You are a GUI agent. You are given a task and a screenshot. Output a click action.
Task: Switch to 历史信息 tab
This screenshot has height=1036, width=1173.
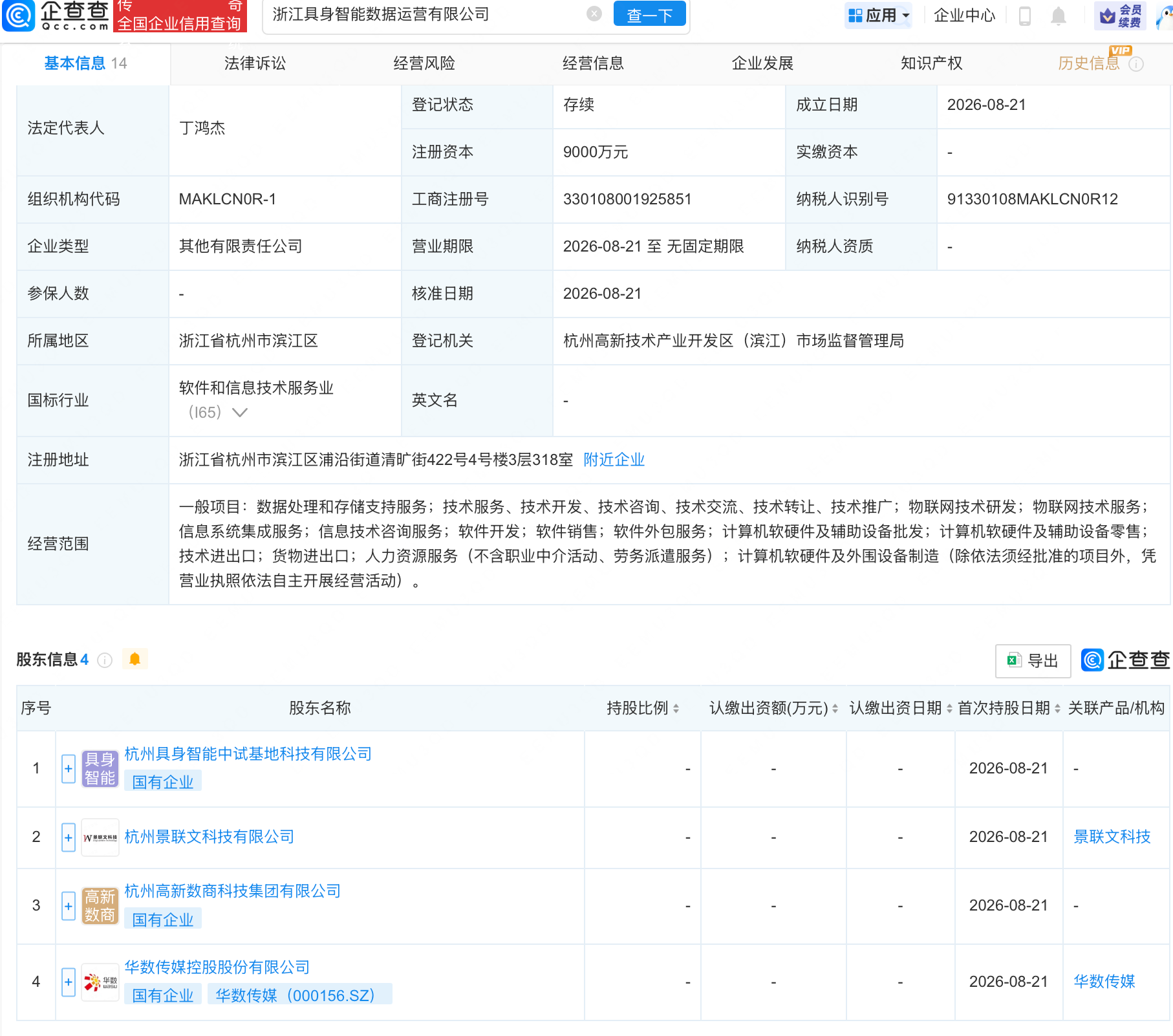click(x=1089, y=63)
